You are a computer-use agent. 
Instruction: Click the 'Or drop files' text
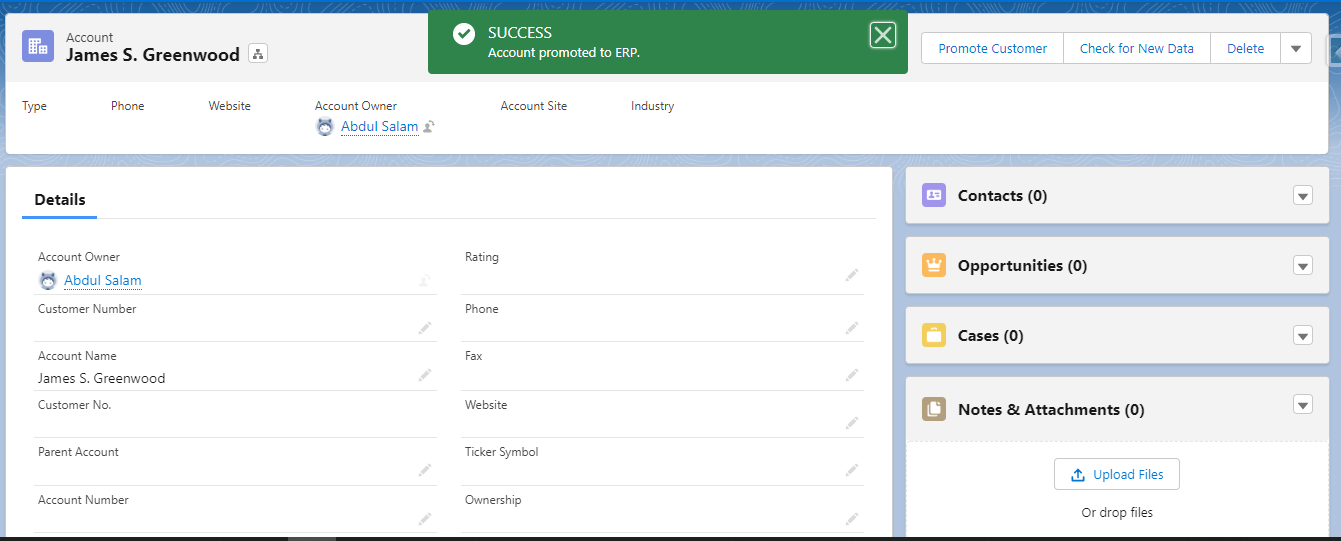(1117, 512)
